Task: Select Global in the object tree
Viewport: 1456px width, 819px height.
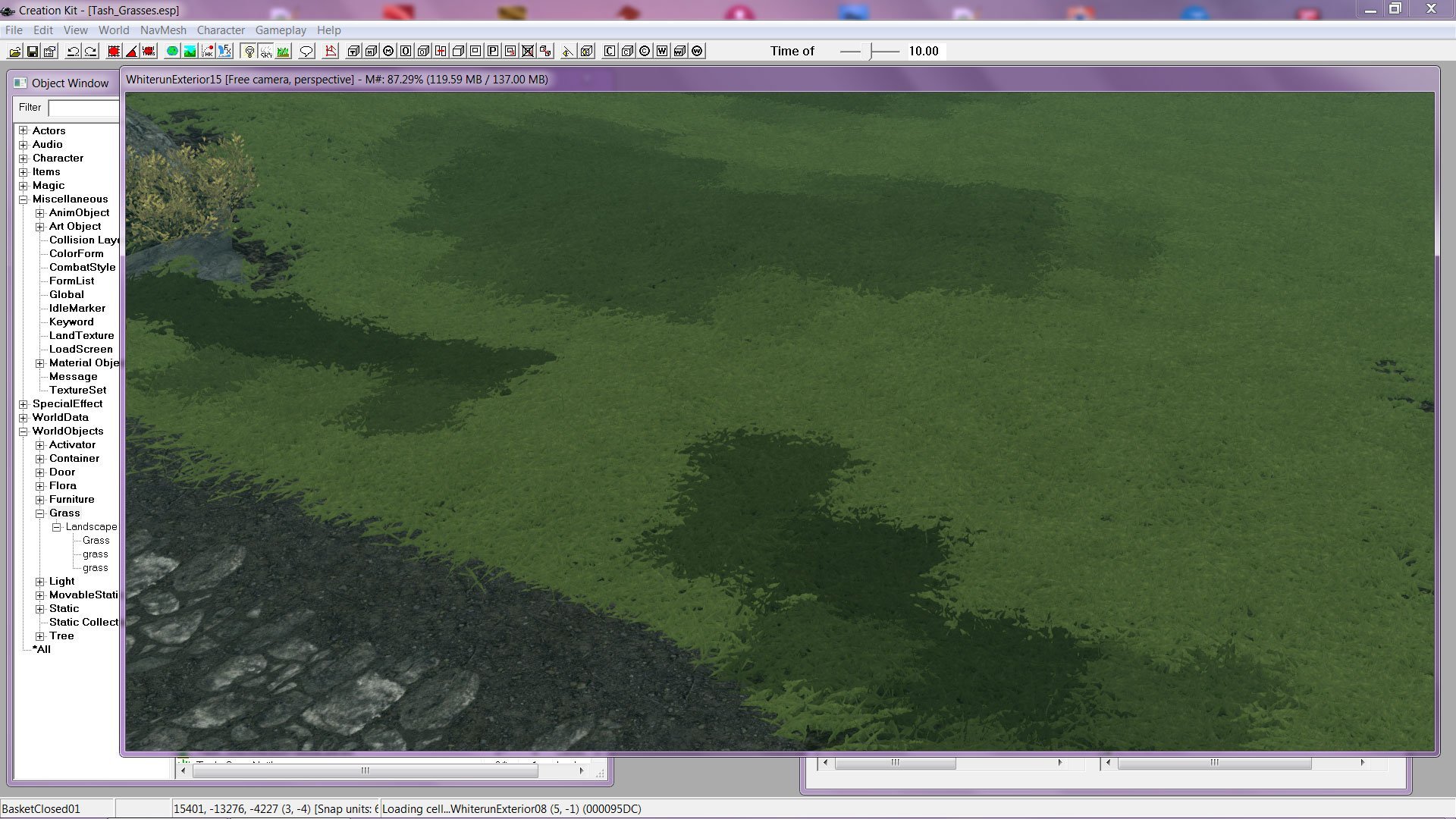Action: [x=66, y=294]
